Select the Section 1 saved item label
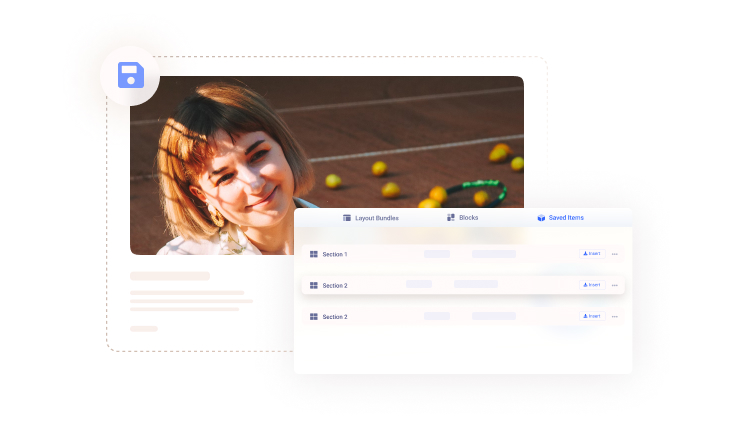740x423 pixels. point(335,254)
